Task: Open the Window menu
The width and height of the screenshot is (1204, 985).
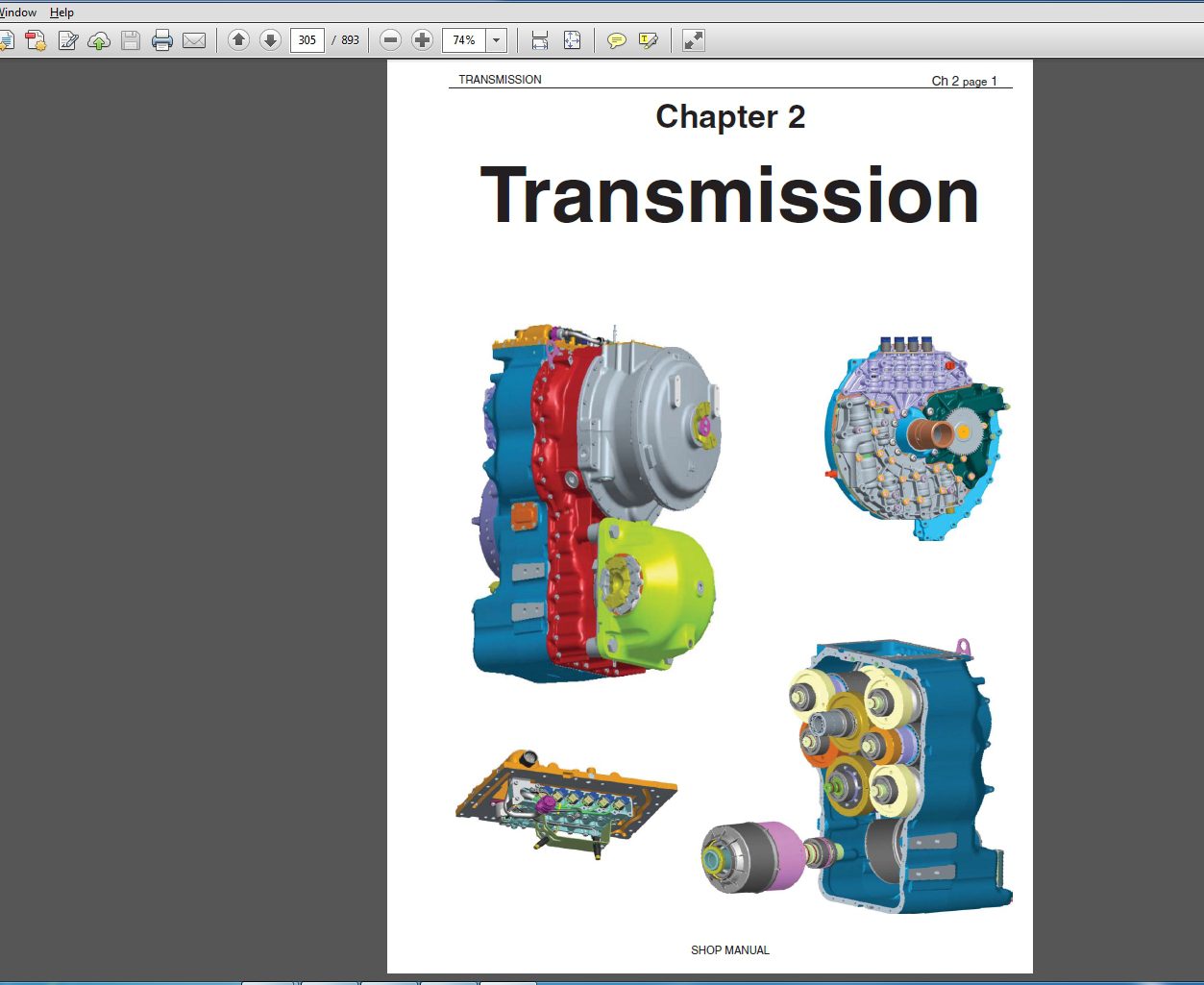Action: click(x=18, y=12)
